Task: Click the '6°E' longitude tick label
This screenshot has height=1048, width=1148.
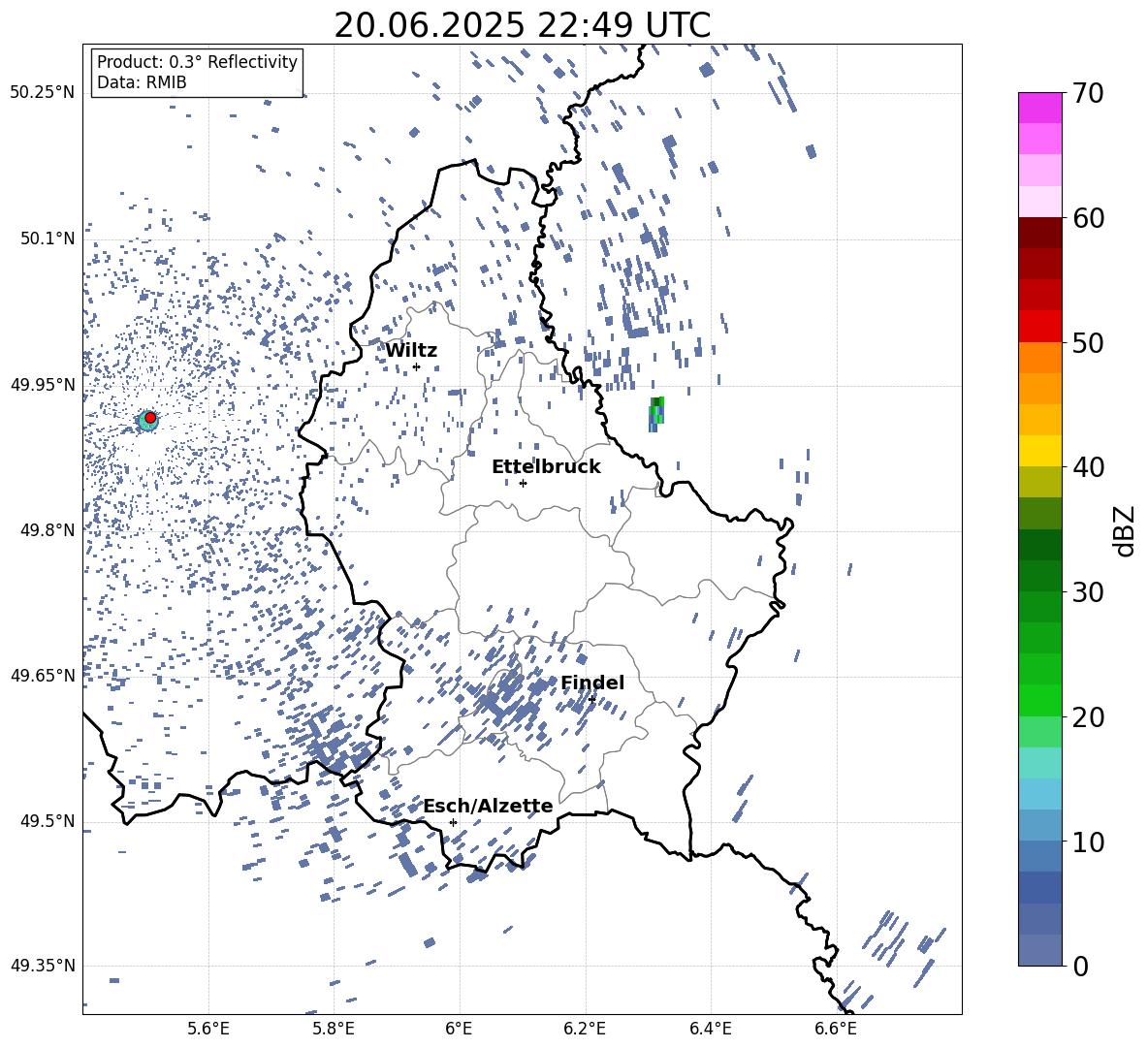Action: click(459, 1029)
